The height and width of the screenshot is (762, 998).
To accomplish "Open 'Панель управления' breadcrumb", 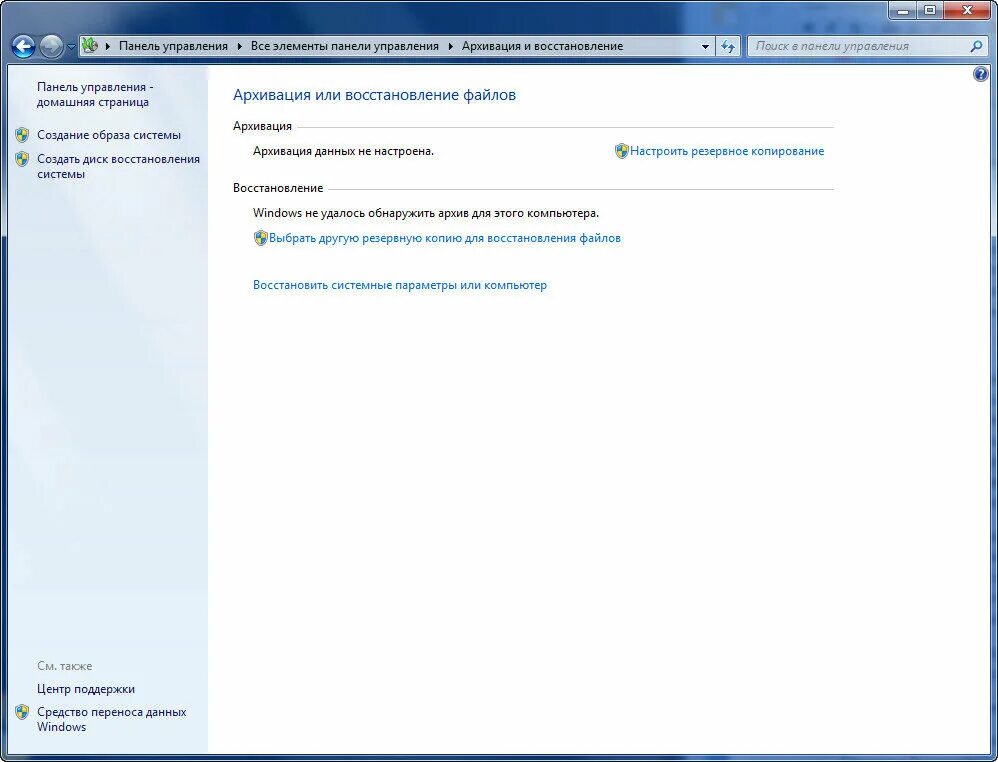I will (173, 46).
